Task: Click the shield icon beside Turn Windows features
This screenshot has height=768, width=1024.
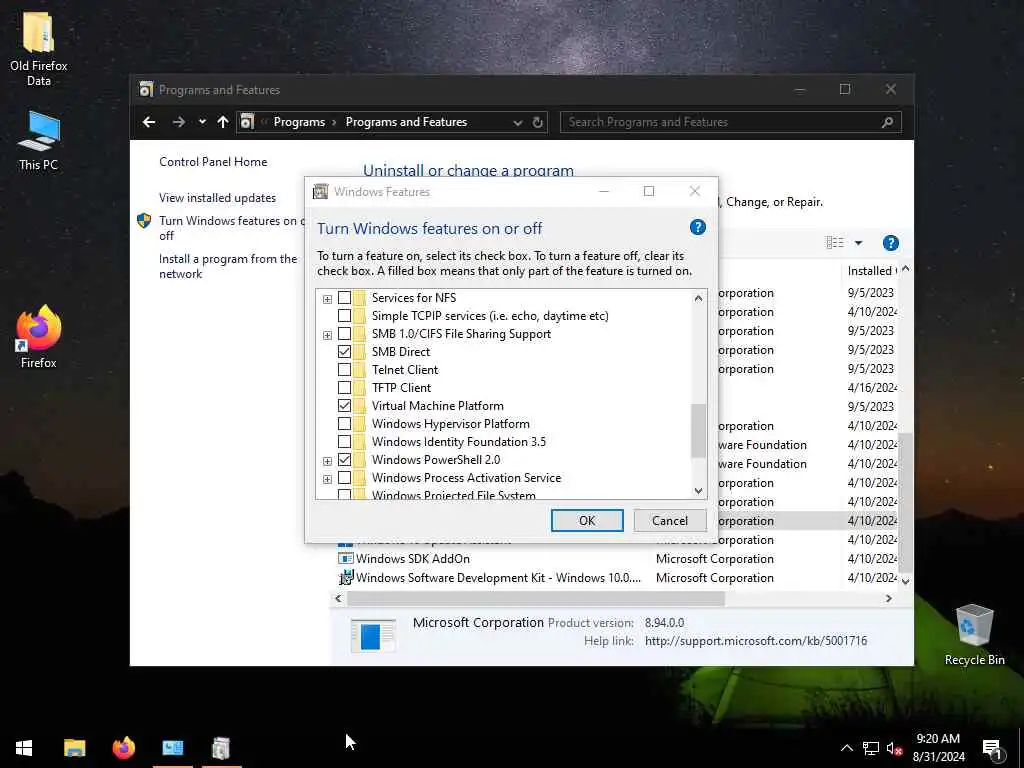Action: click(144, 221)
